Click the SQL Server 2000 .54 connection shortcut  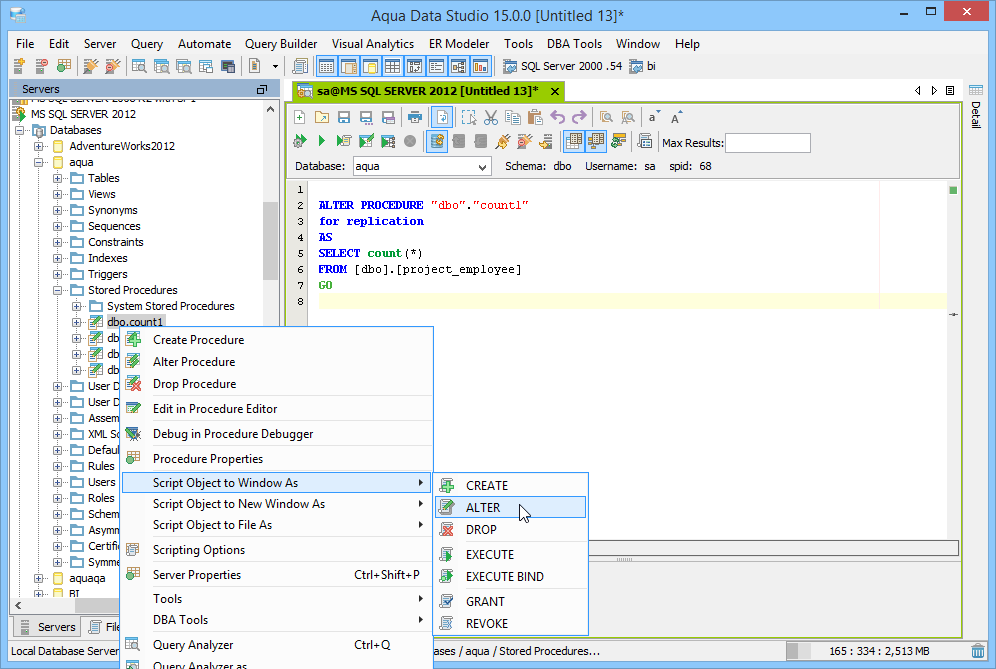pyautogui.click(x=563, y=66)
